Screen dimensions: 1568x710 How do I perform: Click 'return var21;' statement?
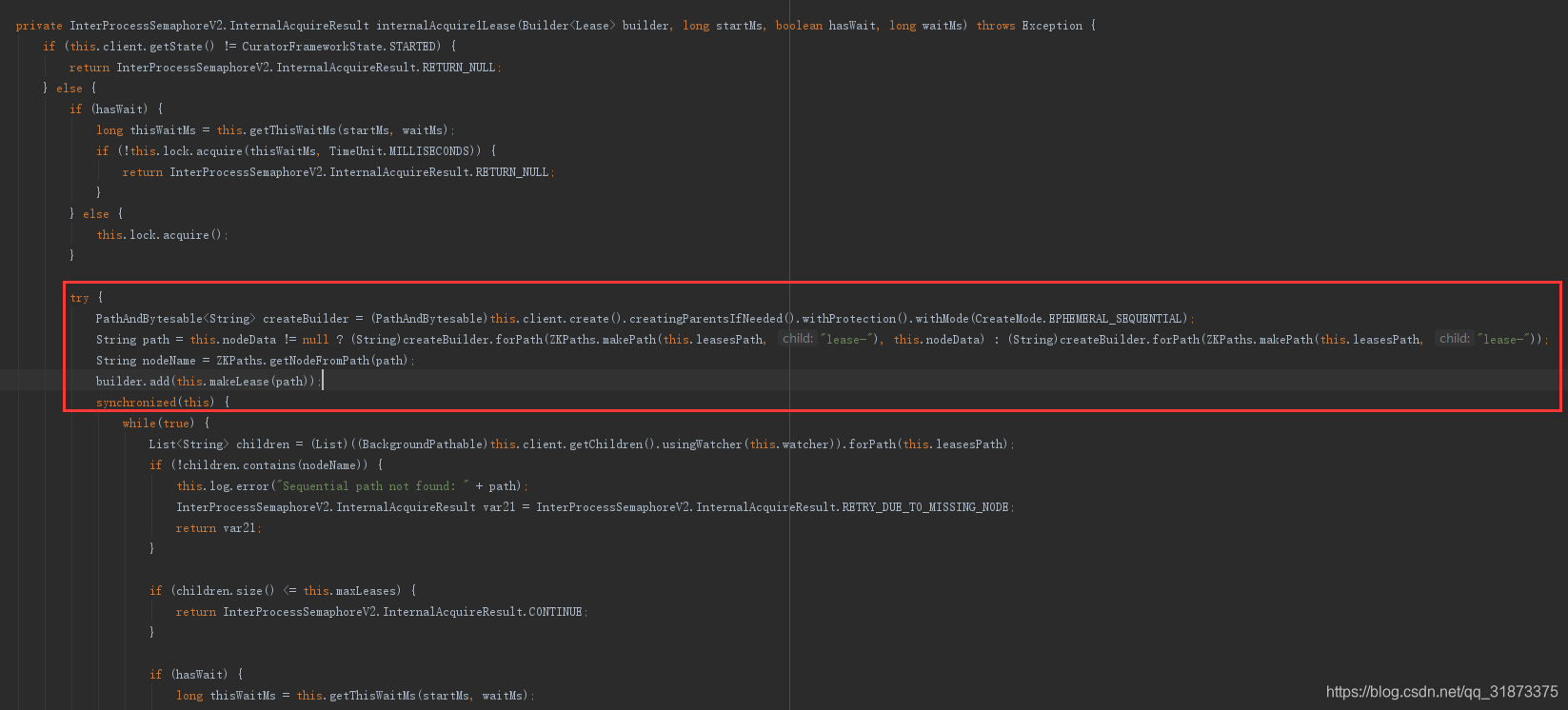(x=218, y=528)
